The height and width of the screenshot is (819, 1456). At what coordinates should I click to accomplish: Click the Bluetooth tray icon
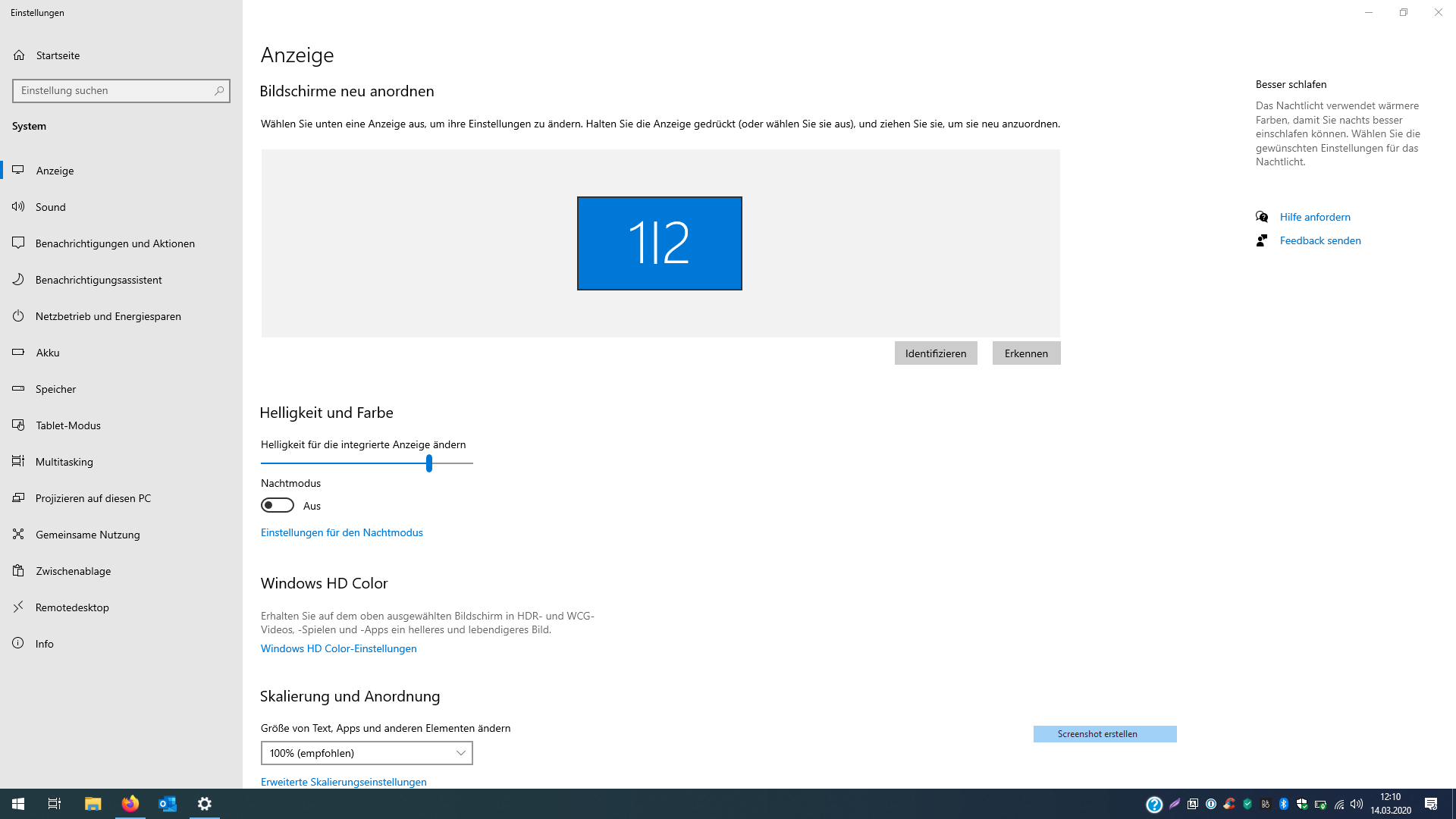point(1284,804)
